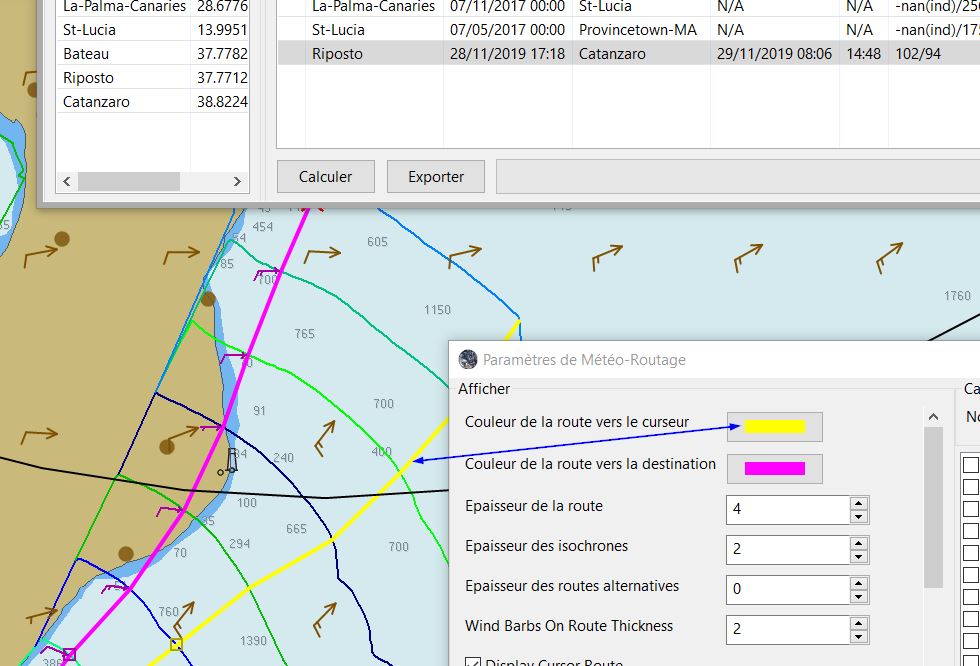Toggle the Display Cursor Route checkbox
Viewport: 980px width, 666px height.
pos(474,662)
